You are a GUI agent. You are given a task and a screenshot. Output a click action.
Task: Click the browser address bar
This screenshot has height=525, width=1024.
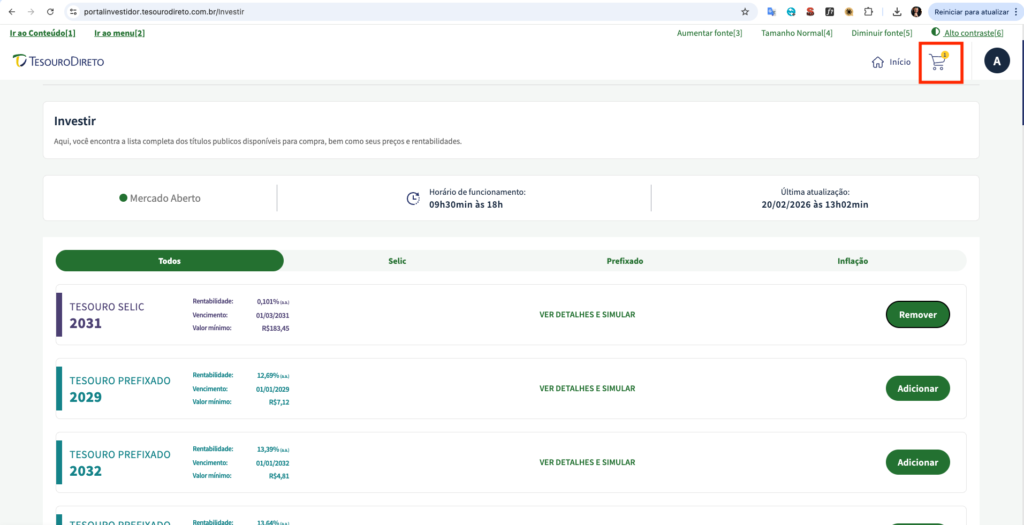pos(400,12)
